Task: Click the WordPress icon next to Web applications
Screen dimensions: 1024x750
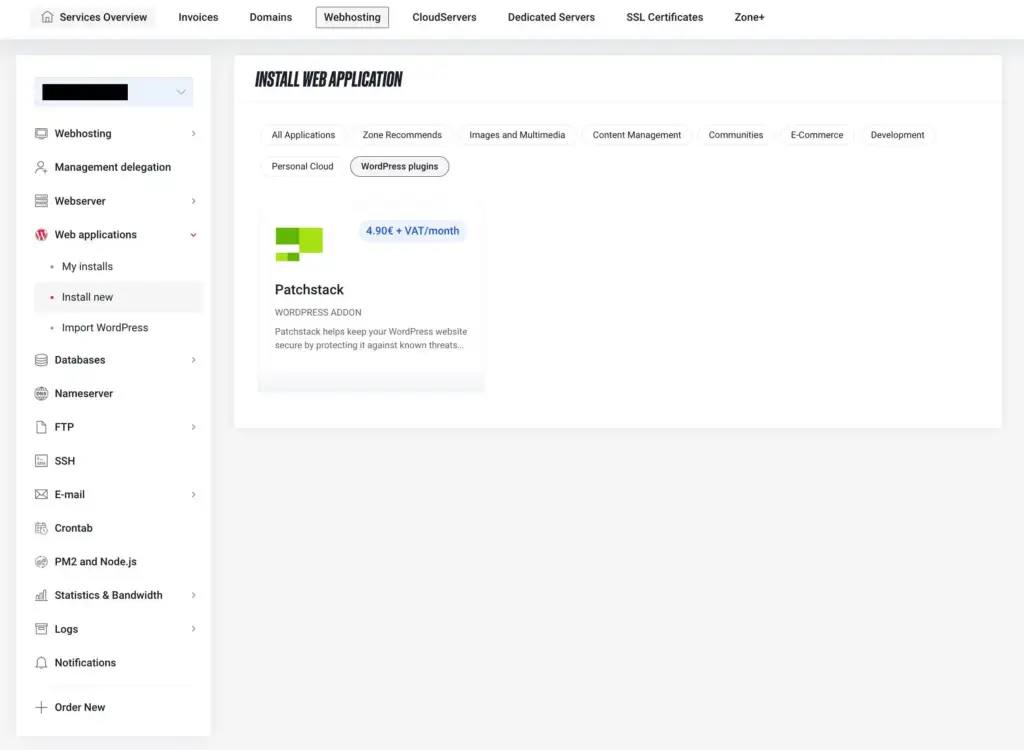Action: click(x=41, y=235)
